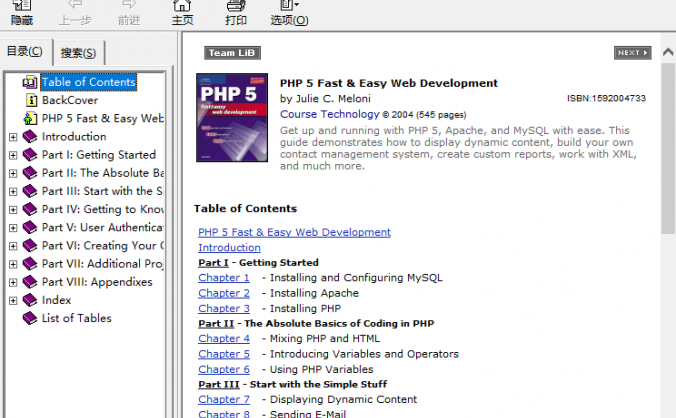Expand Part II: The Absolute Basics node

13,173
